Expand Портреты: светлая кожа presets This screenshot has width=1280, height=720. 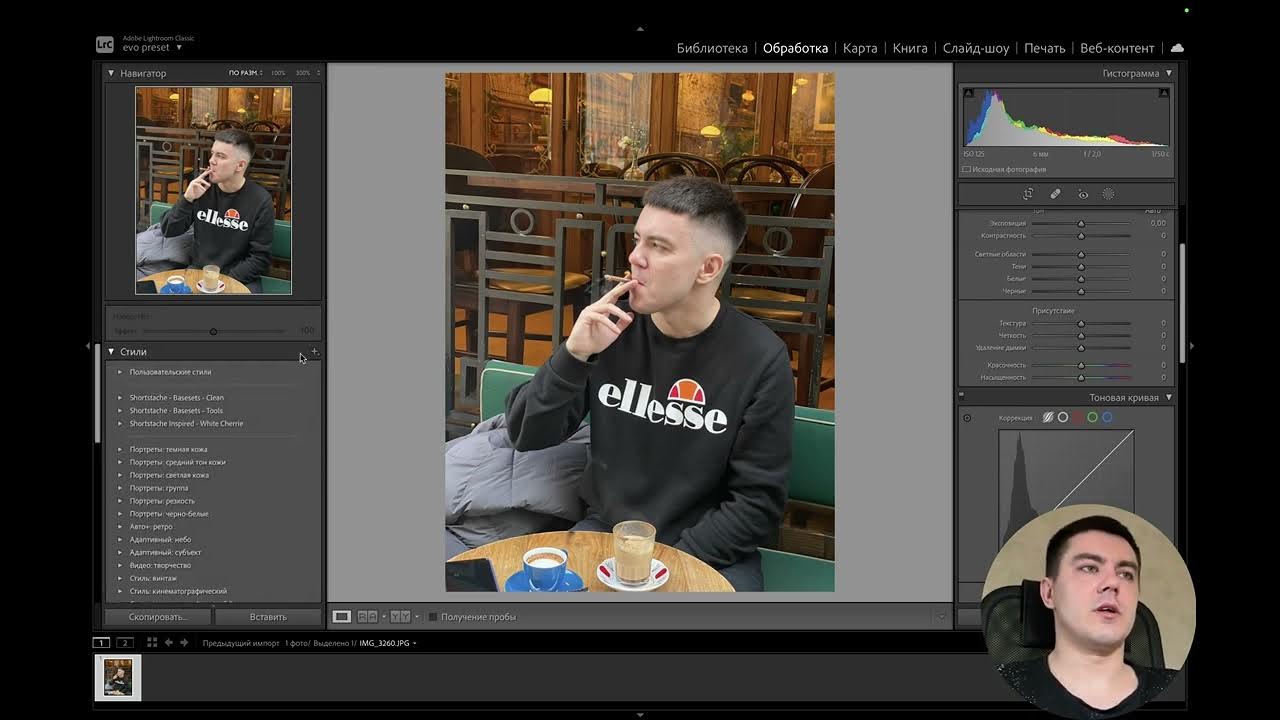[x=120, y=476]
